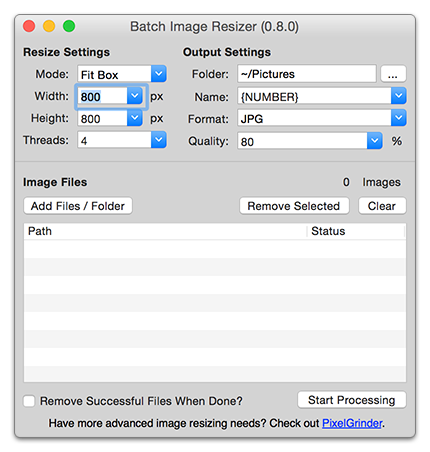Open the Quality percentage dropdown arrow
Image resolution: width=430 pixels, height=452 pixels.
tap(375, 141)
